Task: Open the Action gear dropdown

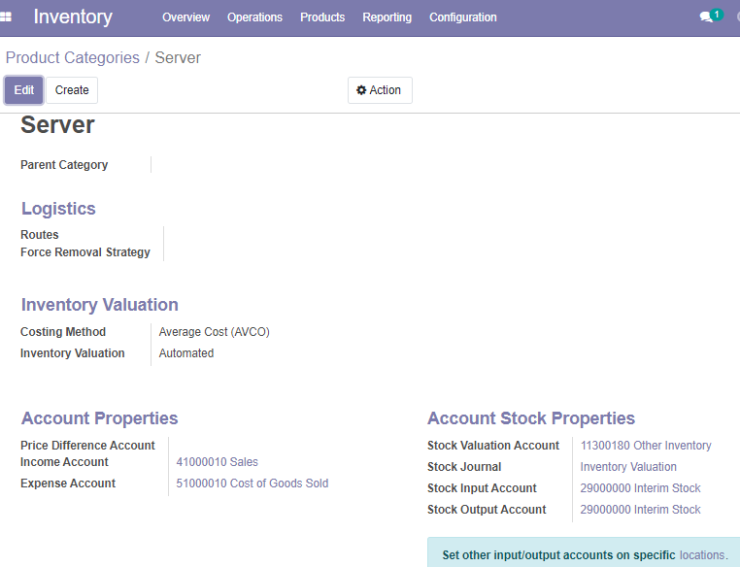Action: pyautogui.click(x=380, y=90)
